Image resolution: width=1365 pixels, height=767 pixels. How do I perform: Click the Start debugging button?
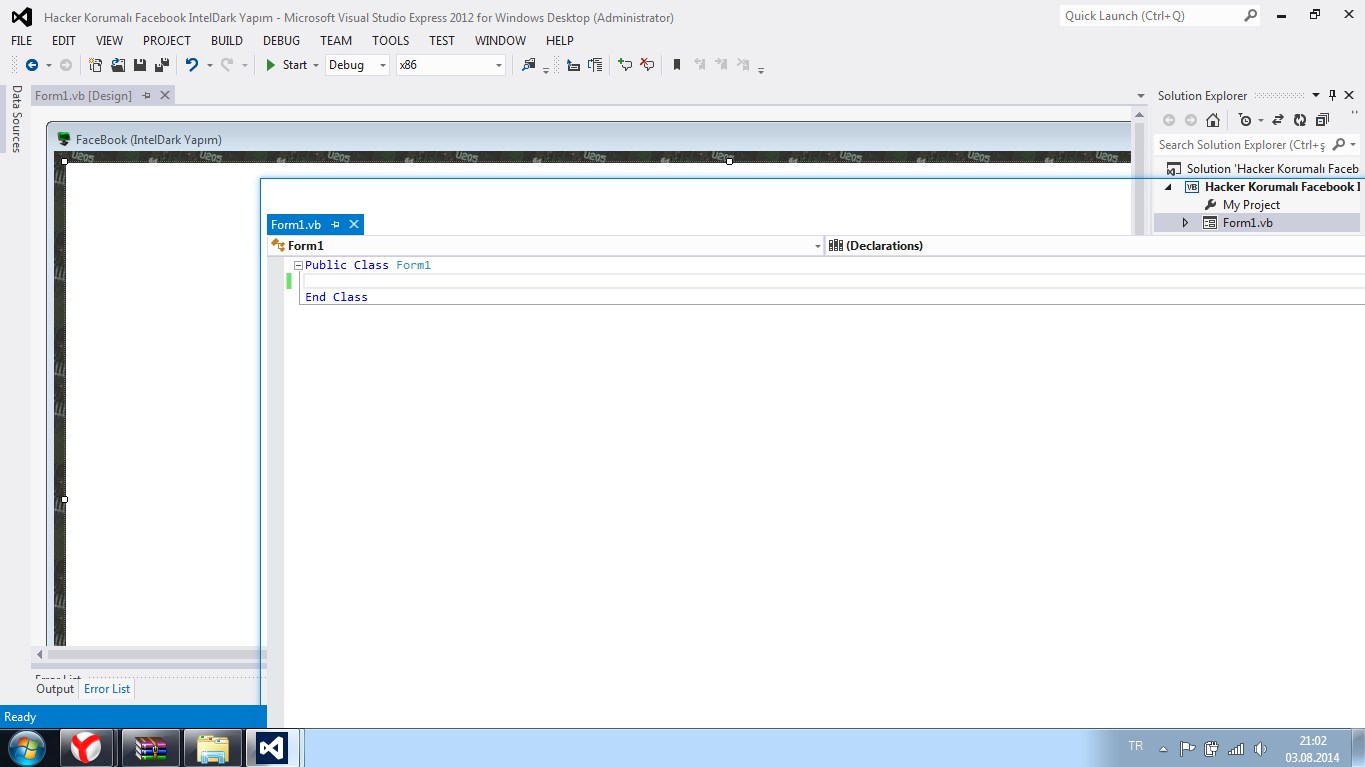(287, 65)
